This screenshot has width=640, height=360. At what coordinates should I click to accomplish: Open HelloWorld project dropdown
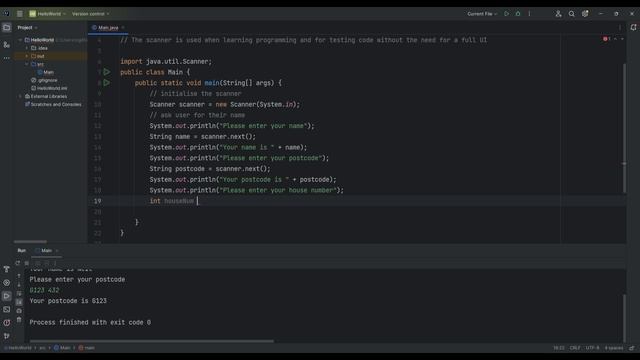tap(47, 13)
